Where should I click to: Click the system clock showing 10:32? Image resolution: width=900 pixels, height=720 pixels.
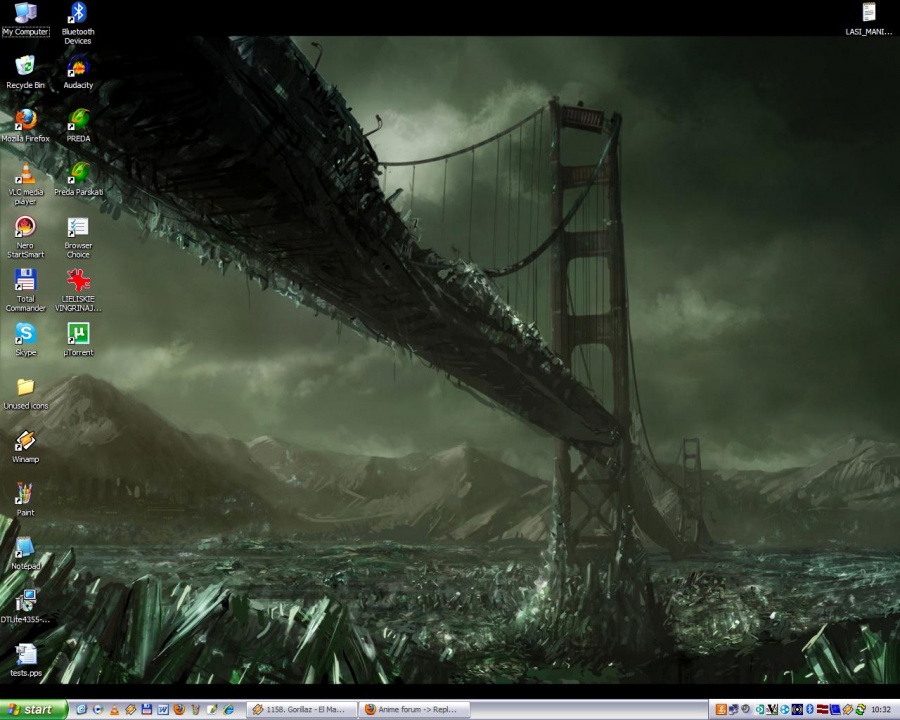tap(881, 710)
